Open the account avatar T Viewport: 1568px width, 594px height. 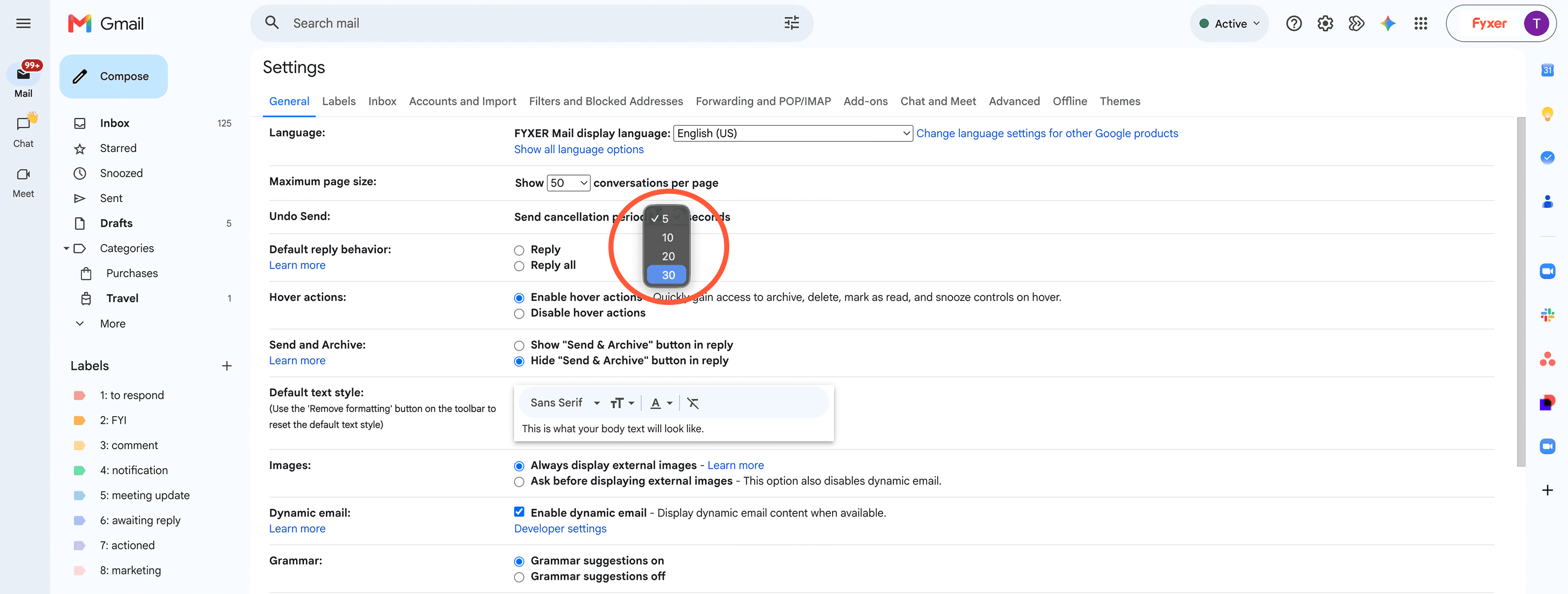coord(1536,24)
